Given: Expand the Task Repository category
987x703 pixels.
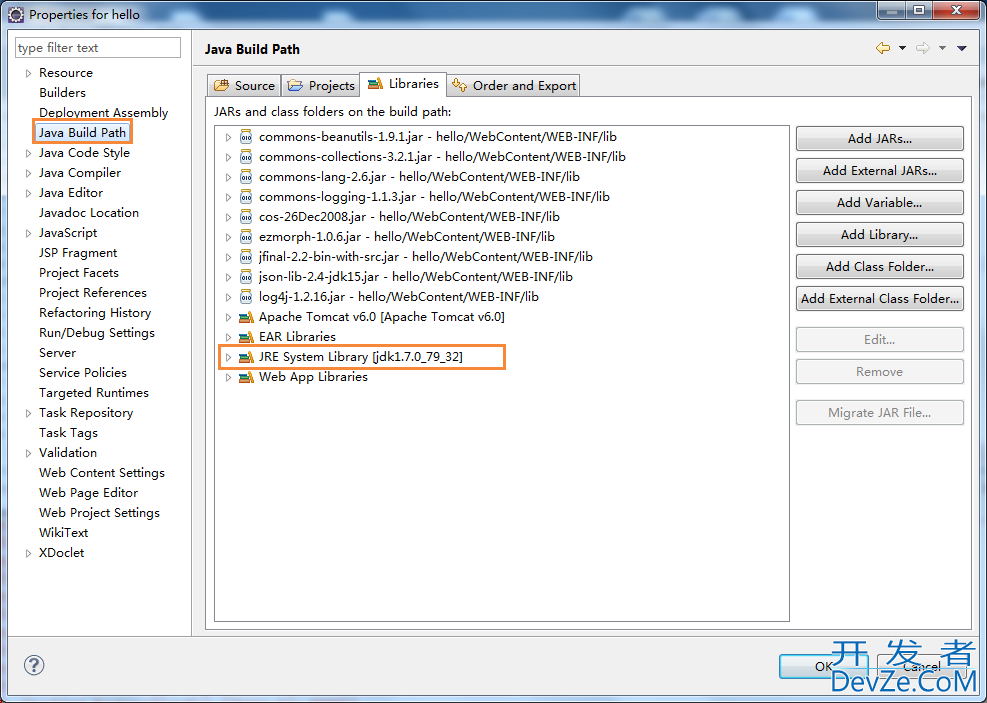Looking at the screenshot, I should point(28,413).
